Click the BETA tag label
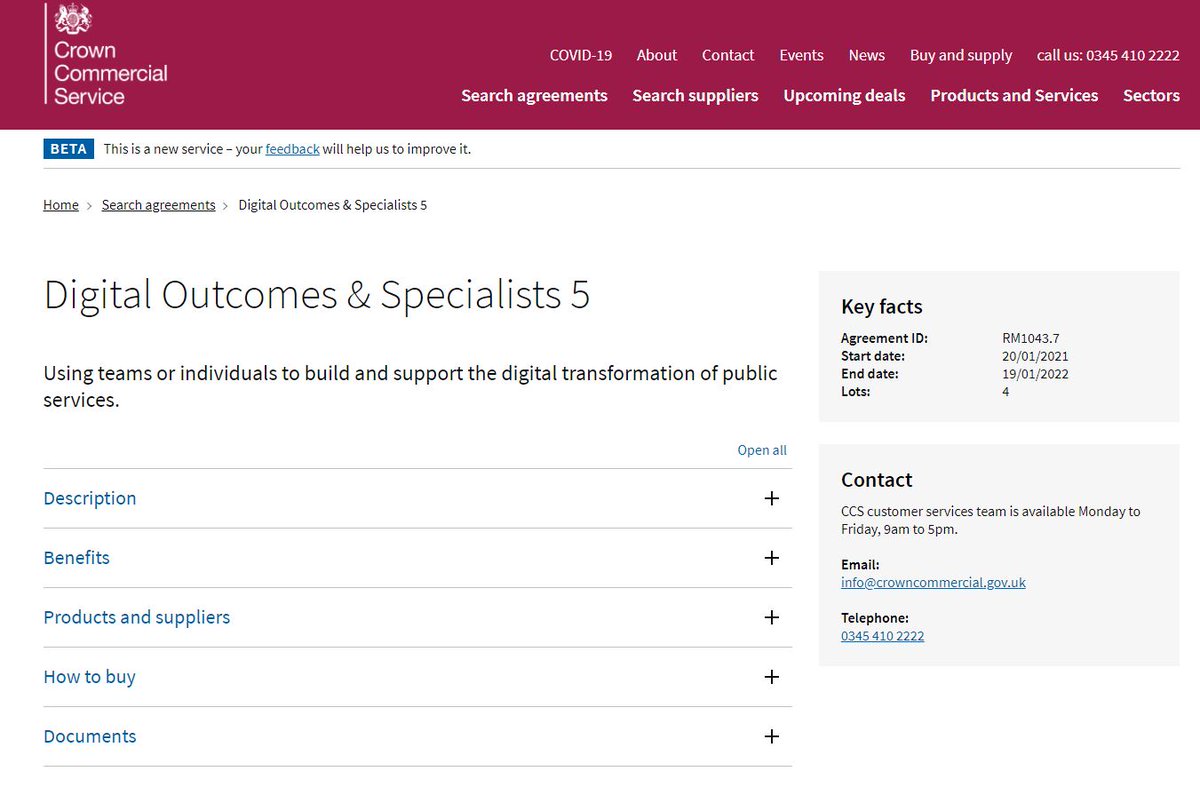Image resolution: width=1200 pixels, height=803 pixels. click(x=69, y=149)
